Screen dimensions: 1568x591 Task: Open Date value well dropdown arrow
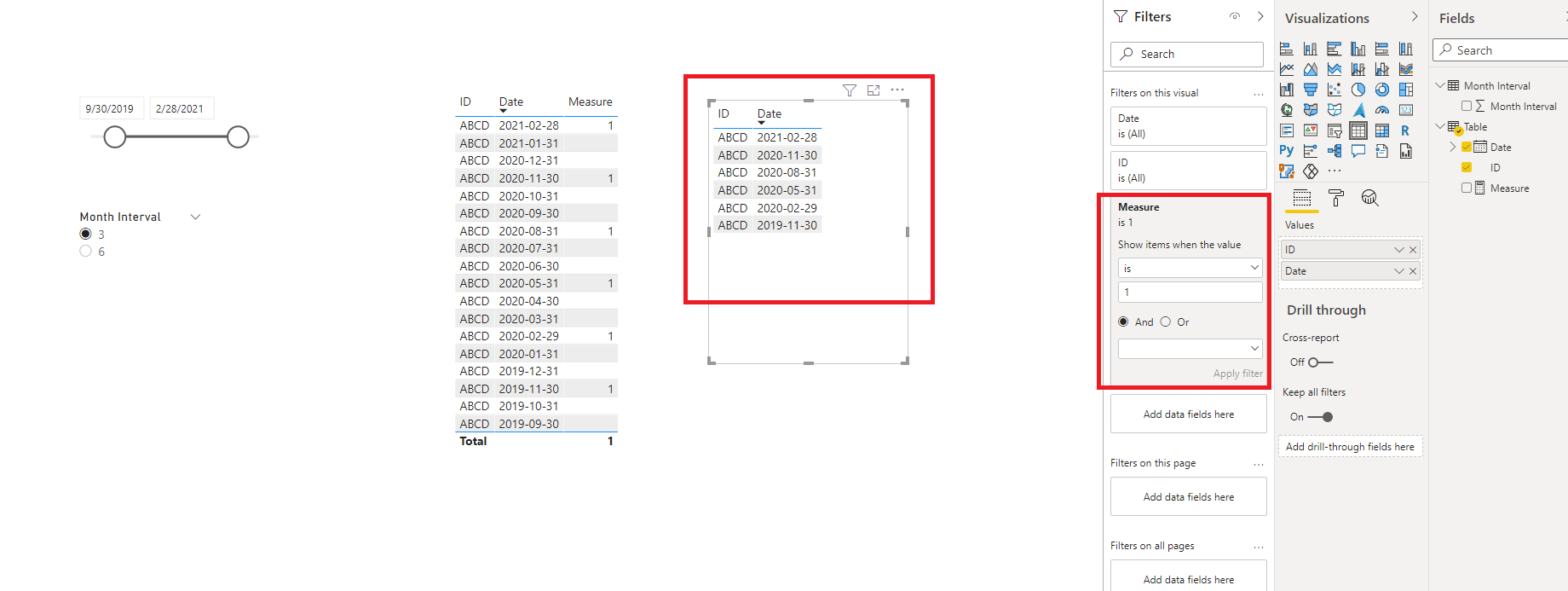tap(1398, 271)
